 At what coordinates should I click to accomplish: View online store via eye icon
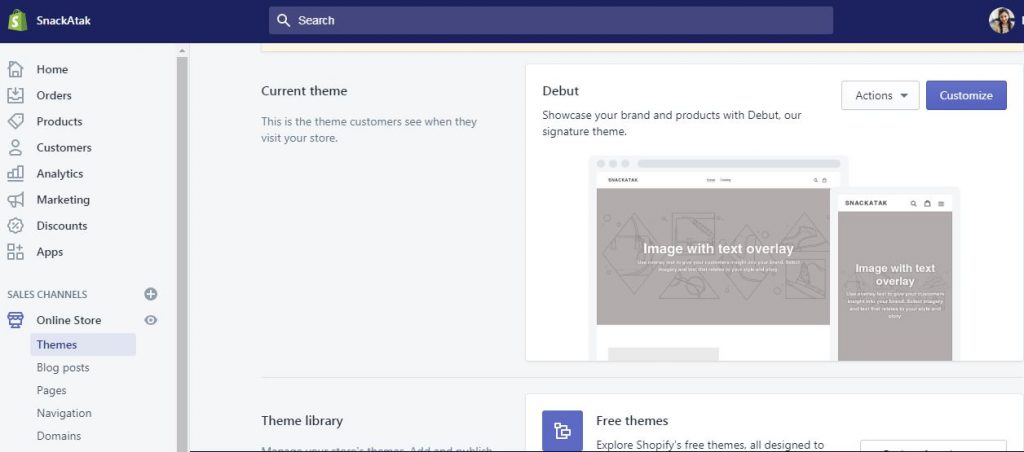click(151, 320)
